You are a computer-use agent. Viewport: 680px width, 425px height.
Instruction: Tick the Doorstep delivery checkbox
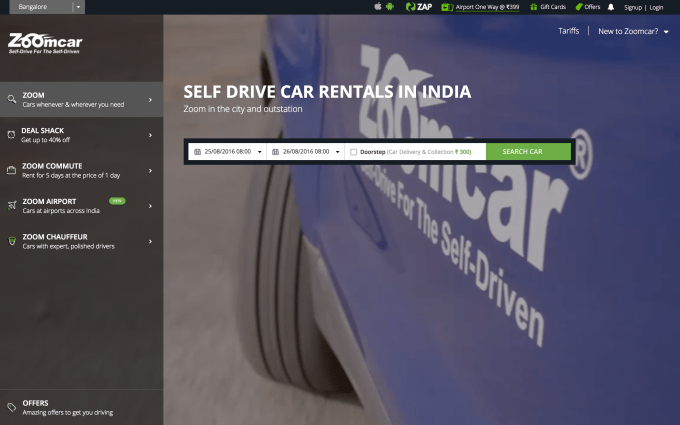[353, 152]
